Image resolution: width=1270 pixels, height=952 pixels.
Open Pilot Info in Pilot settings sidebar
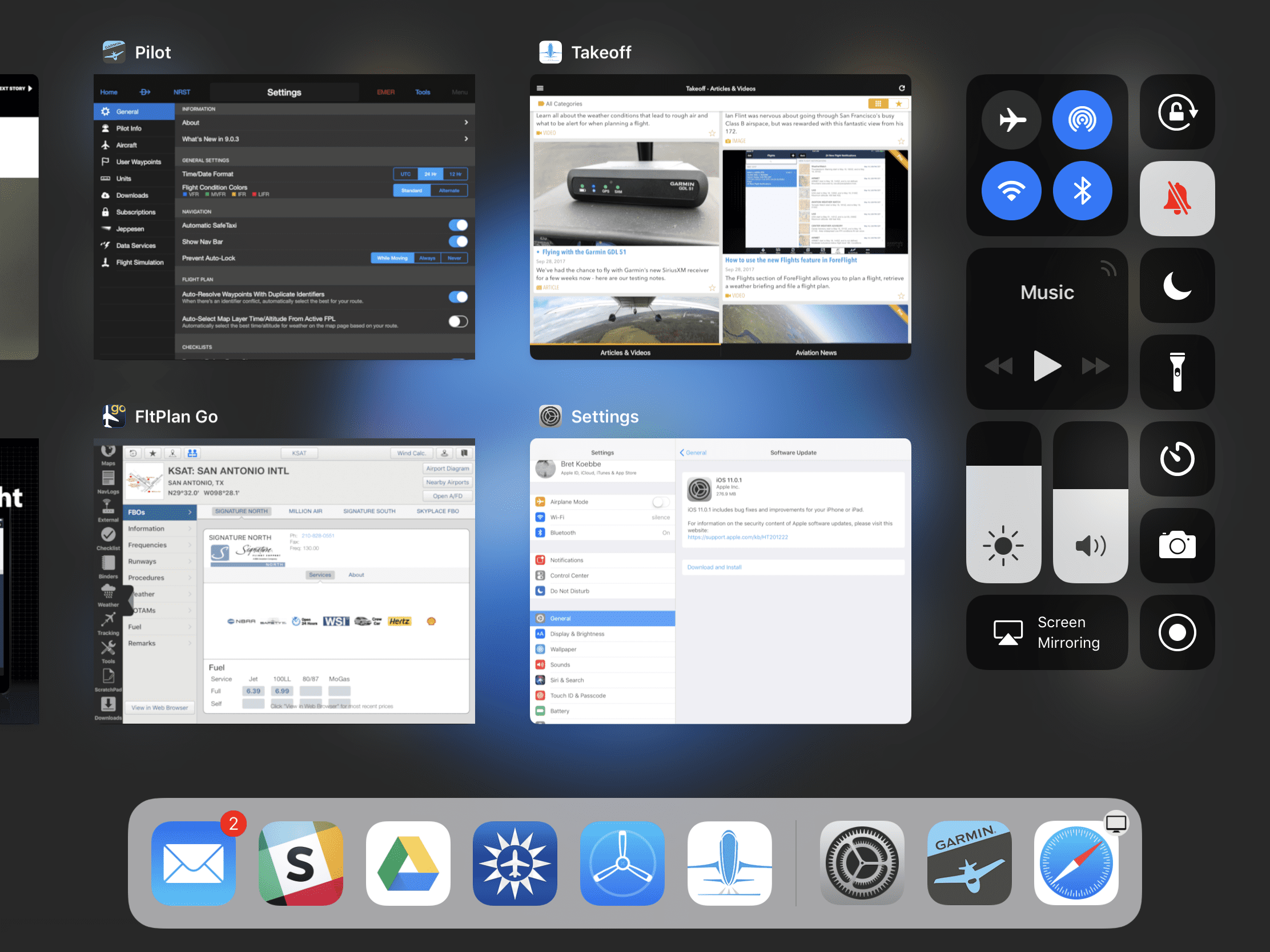pyautogui.click(x=134, y=128)
